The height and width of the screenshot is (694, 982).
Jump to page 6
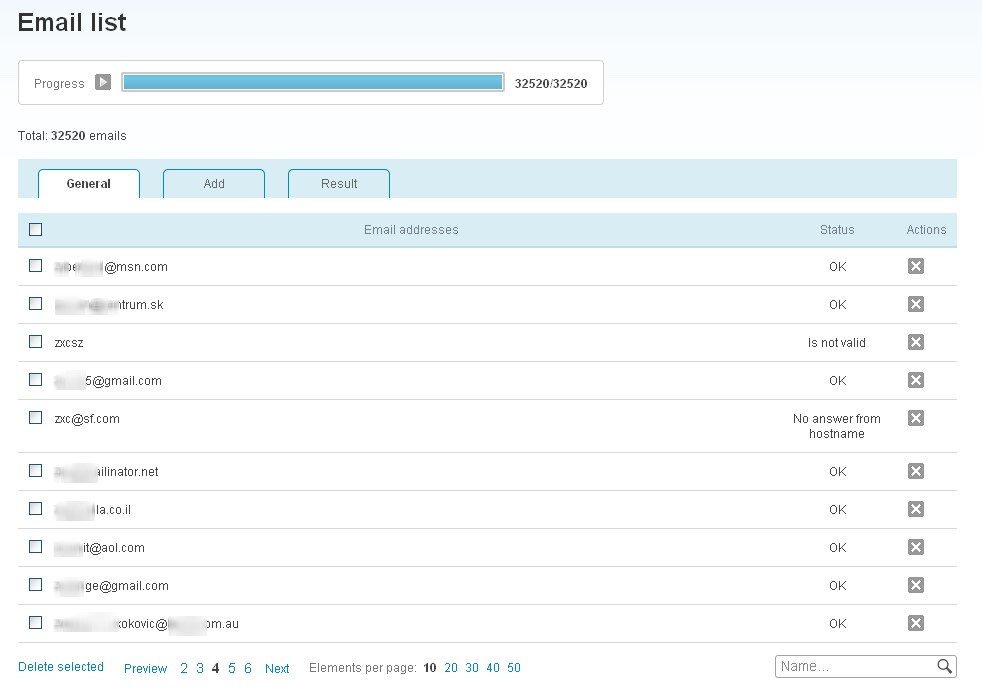[x=248, y=668]
